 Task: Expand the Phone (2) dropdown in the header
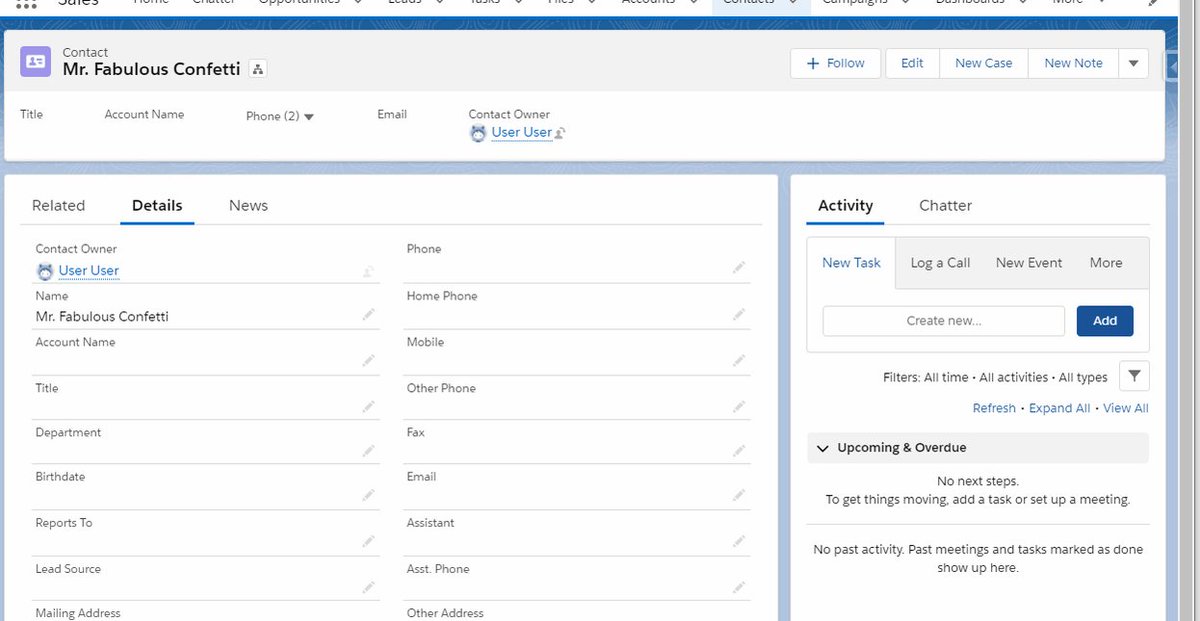tap(309, 117)
